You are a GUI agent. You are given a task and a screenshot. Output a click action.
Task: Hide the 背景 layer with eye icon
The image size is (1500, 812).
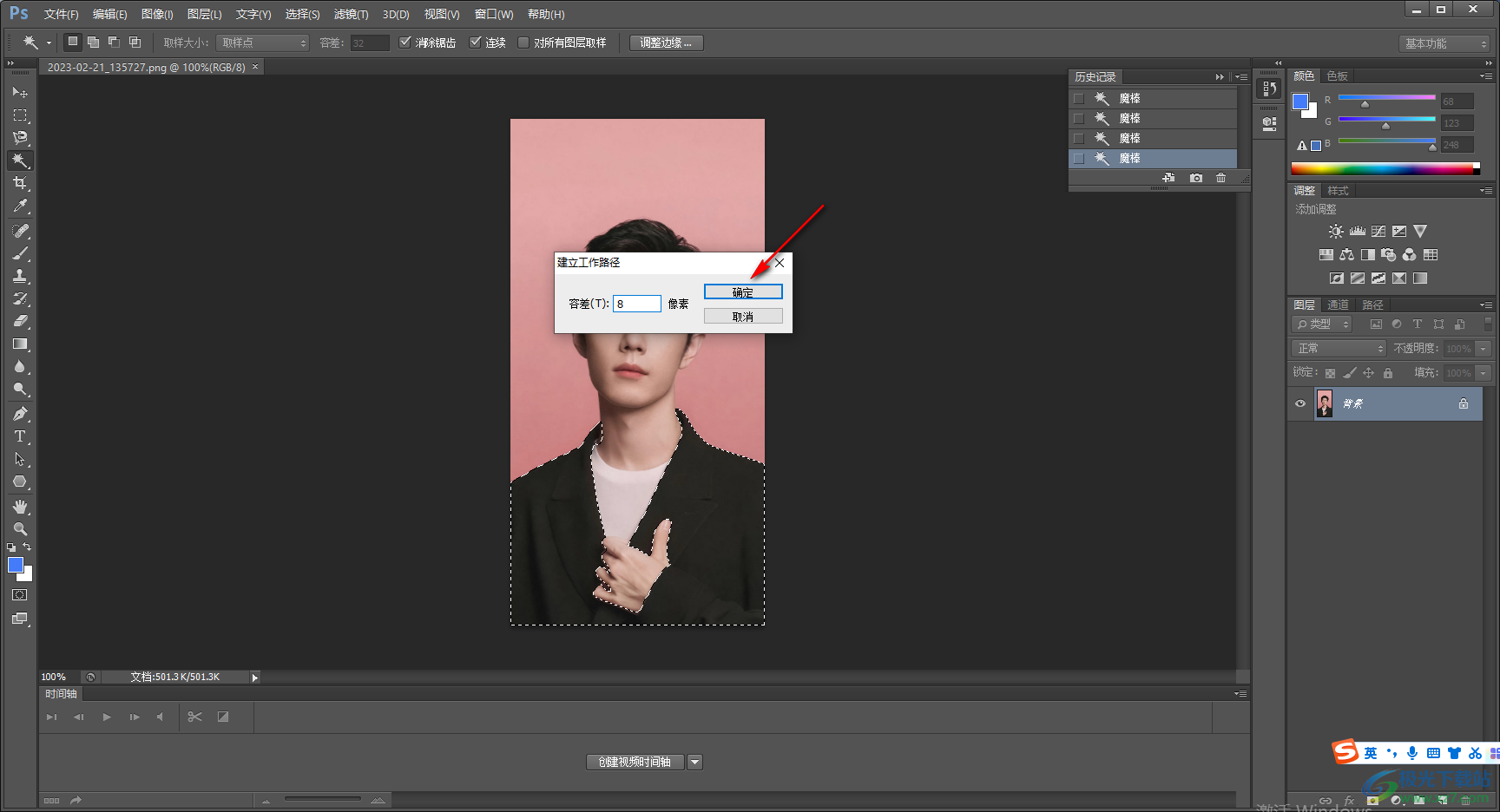(x=1299, y=403)
